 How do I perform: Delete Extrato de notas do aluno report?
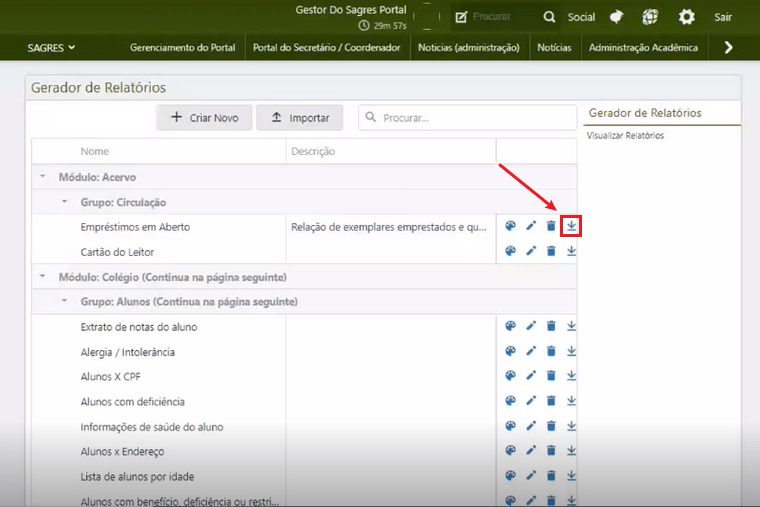551,326
